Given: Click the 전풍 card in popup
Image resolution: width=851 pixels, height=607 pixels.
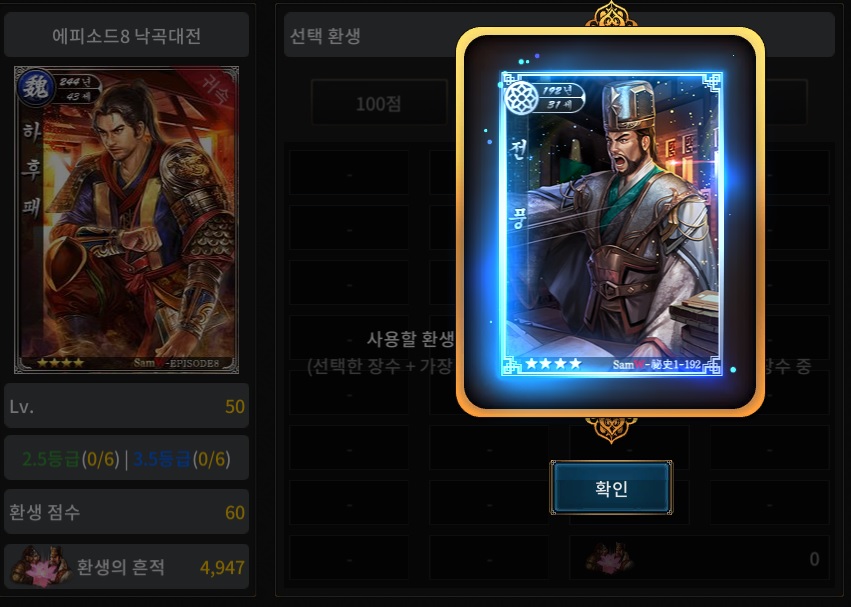Looking at the screenshot, I should [x=611, y=223].
